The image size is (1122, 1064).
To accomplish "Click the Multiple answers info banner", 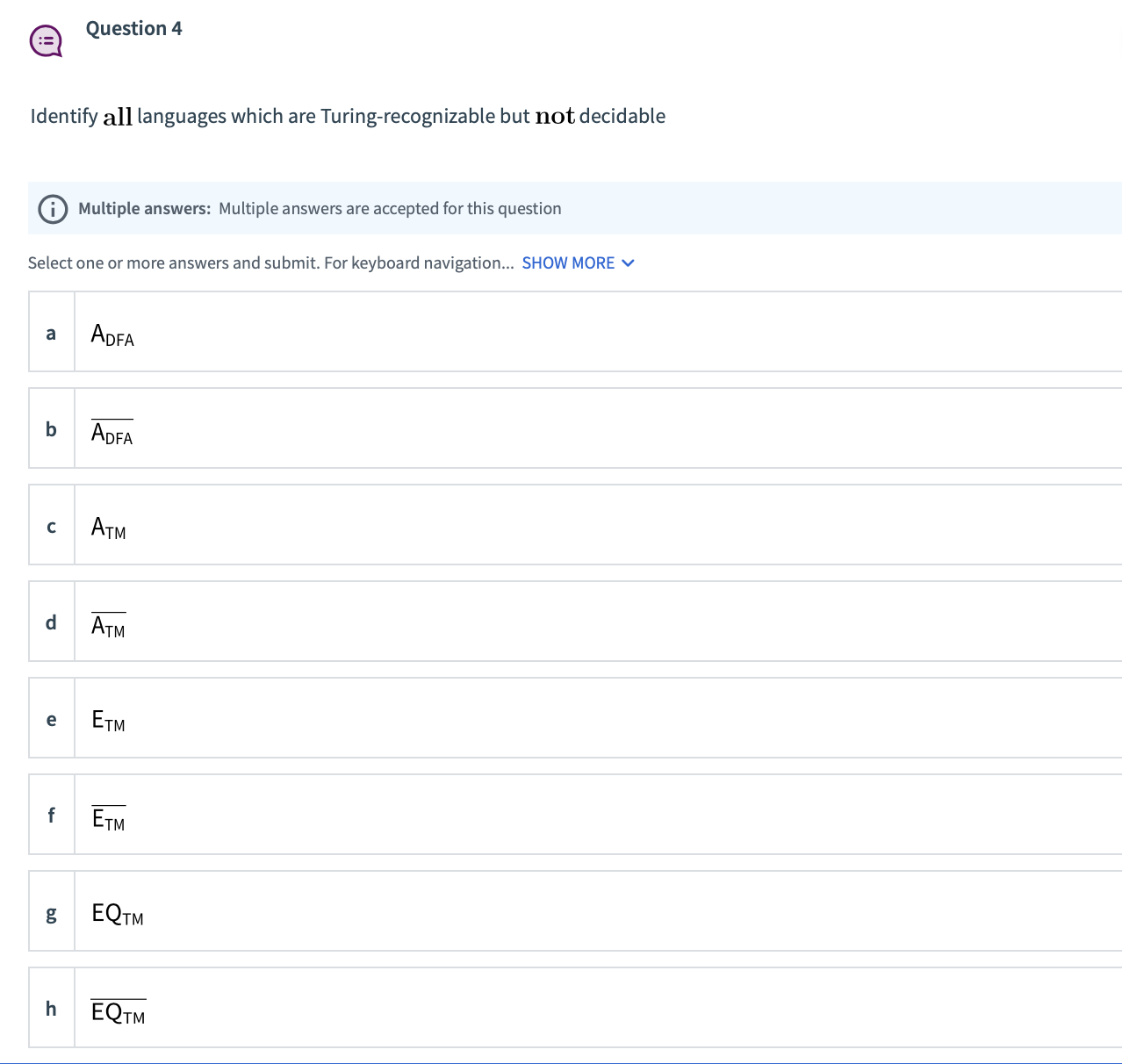I will tap(575, 208).
